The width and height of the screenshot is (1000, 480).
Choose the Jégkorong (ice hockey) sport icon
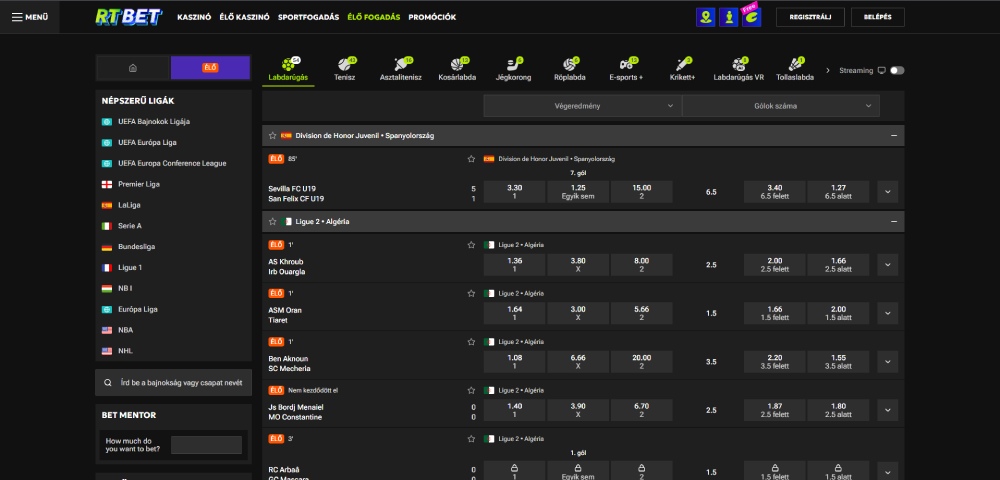coord(514,66)
